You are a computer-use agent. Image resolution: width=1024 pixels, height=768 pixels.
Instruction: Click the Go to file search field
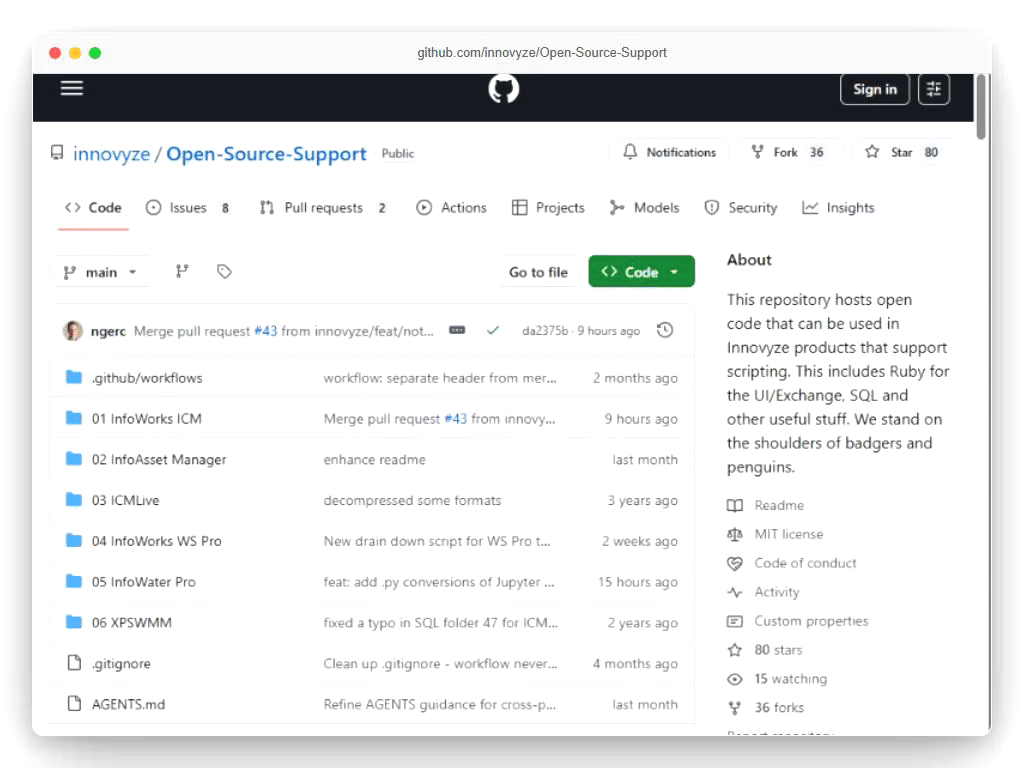[x=538, y=272]
